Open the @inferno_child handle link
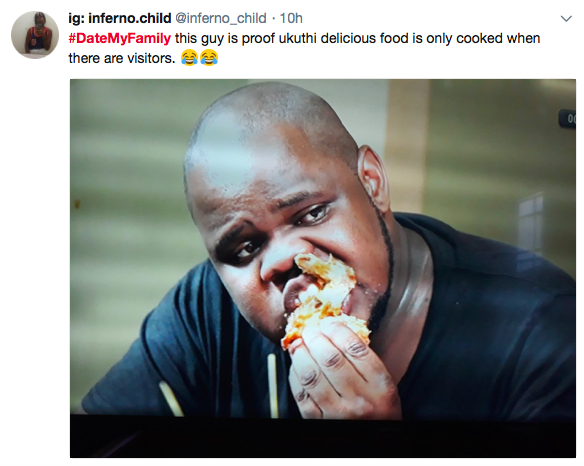The image size is (584, 466). tap(221, 18)
